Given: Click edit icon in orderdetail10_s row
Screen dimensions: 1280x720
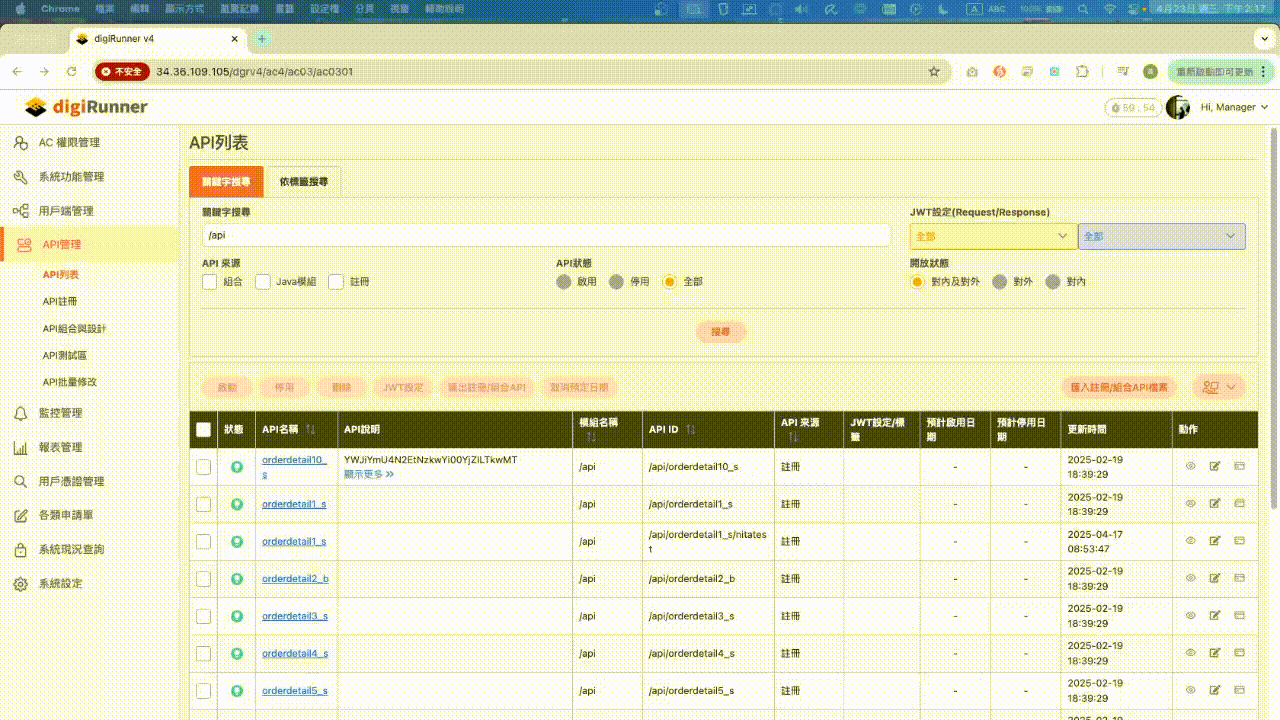Looking at the screenshot, I should pos(1215,466).
